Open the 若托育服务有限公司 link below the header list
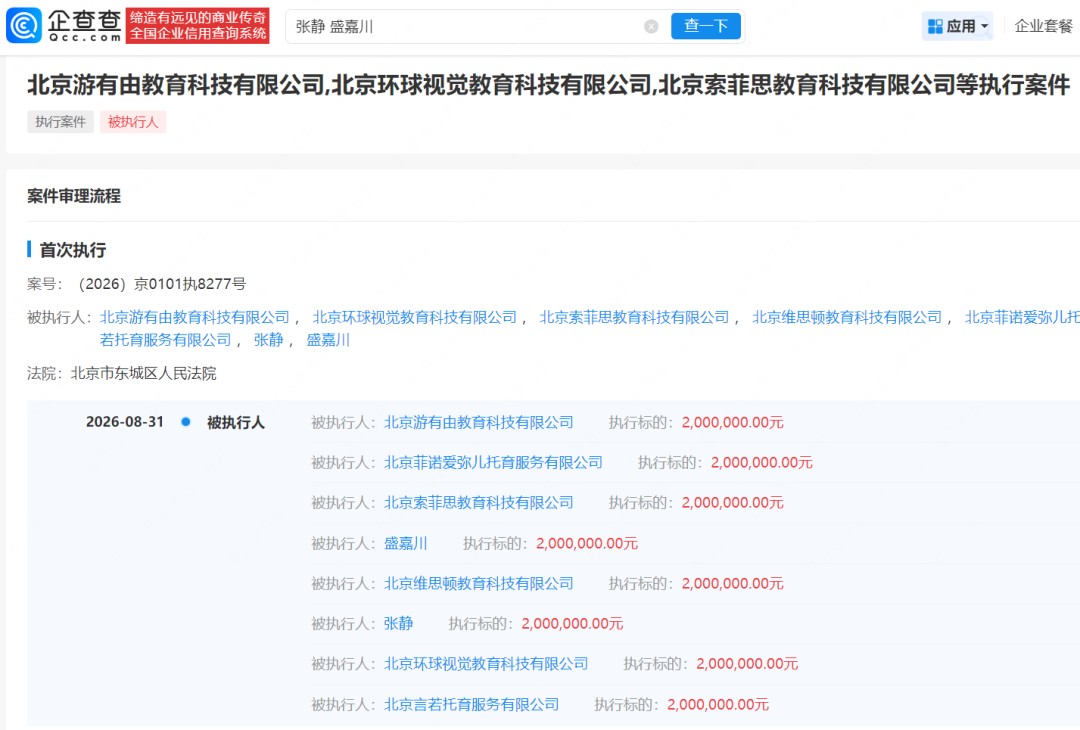The width and height of the screenshot is (1080, 730). [x=165, y=340]
